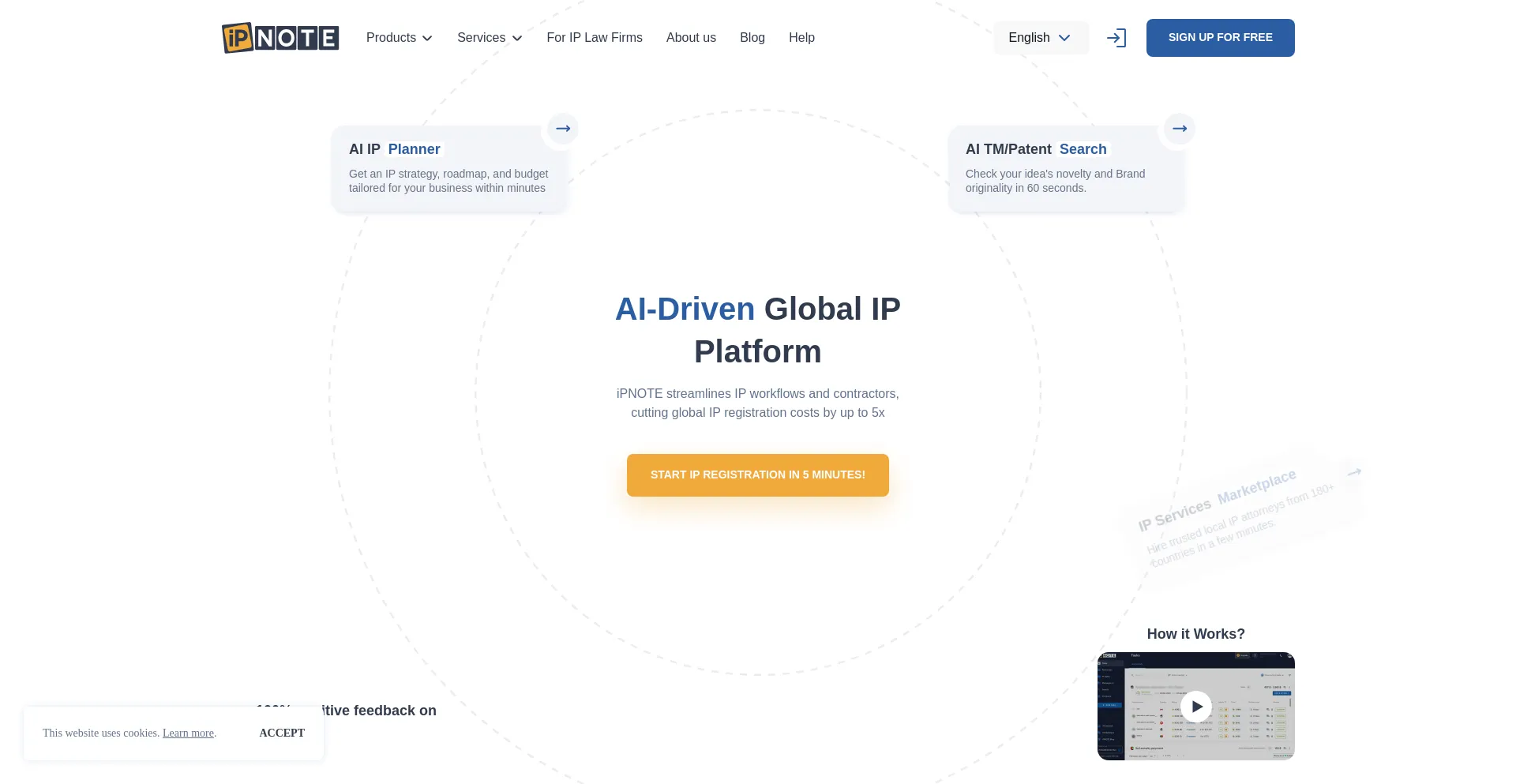
Task: Select the AI IP Planner card title
Action: pos(395,149)
